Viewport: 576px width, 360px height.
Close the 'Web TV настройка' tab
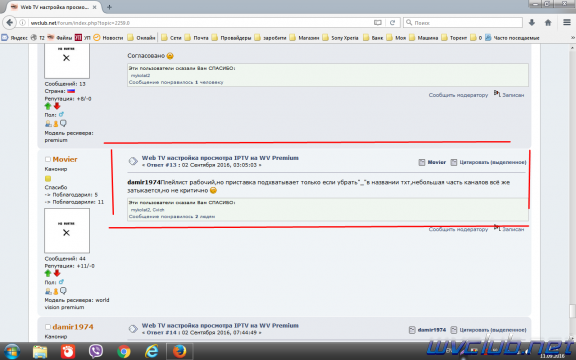coord(95,7)
